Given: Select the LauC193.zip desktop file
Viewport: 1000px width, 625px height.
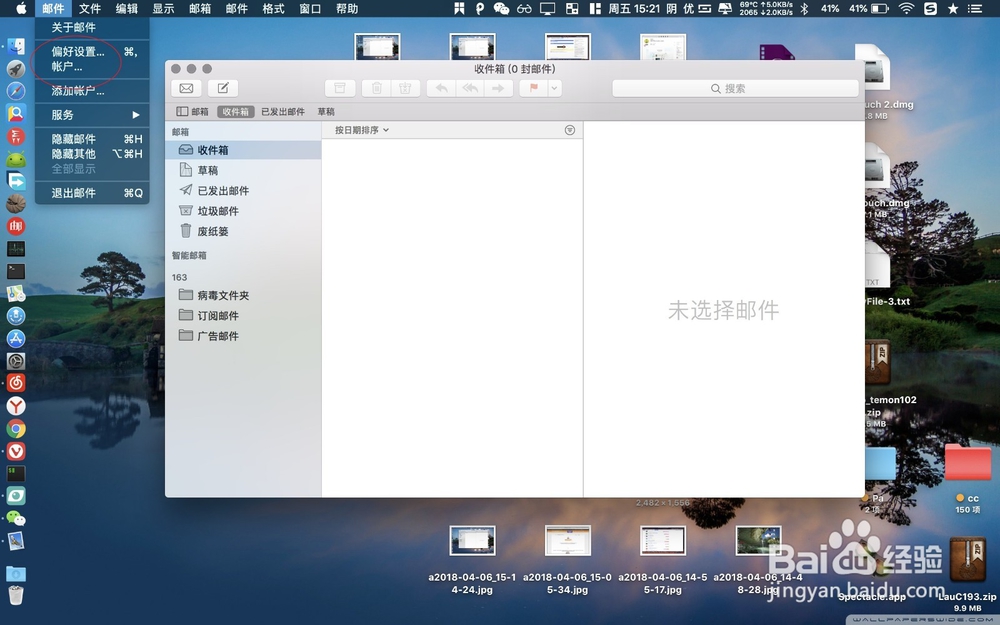Looking at the screenshot, I should (x=967, y=559).
